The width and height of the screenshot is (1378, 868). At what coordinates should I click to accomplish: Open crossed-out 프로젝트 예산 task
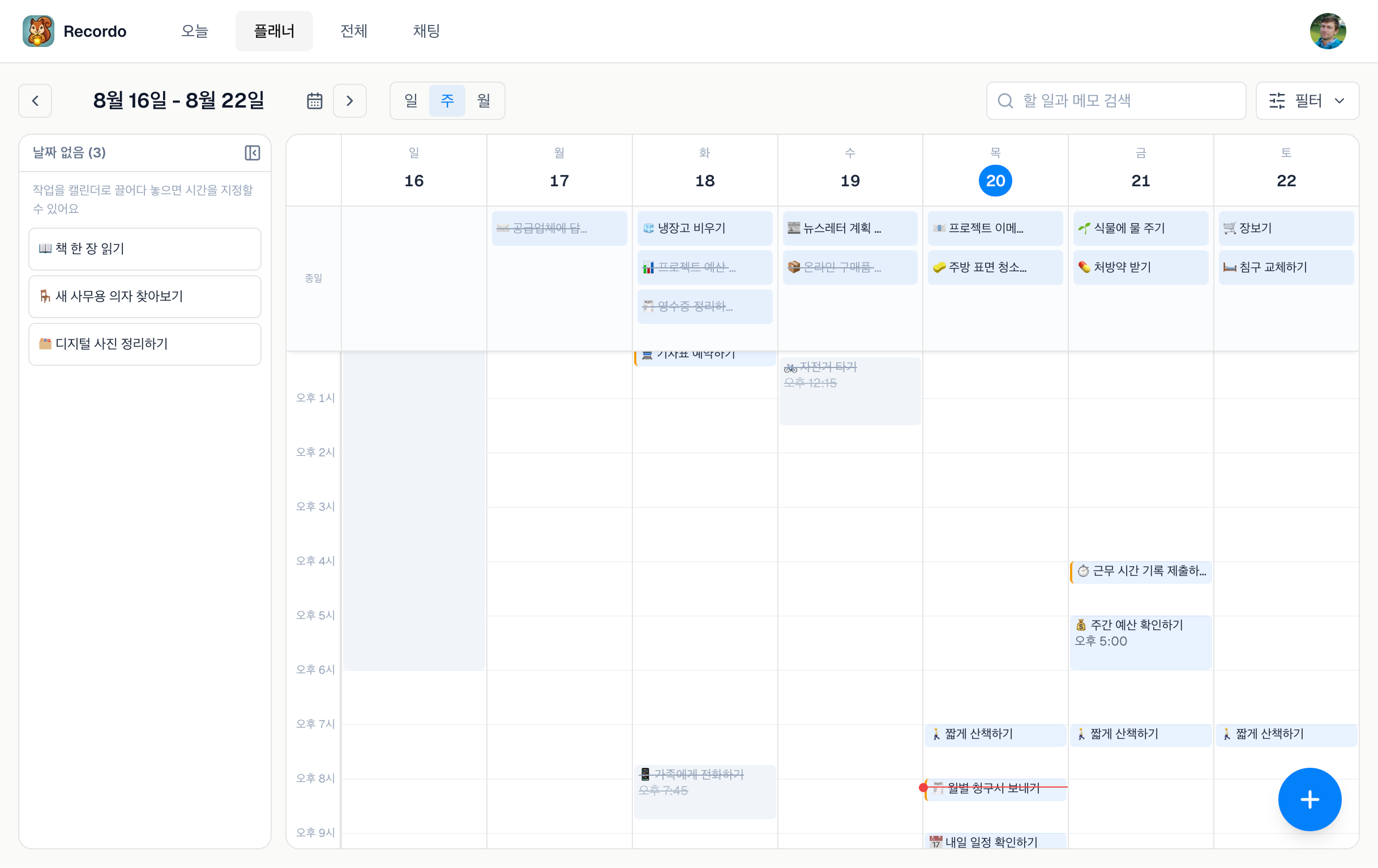[x=704, y=267]
